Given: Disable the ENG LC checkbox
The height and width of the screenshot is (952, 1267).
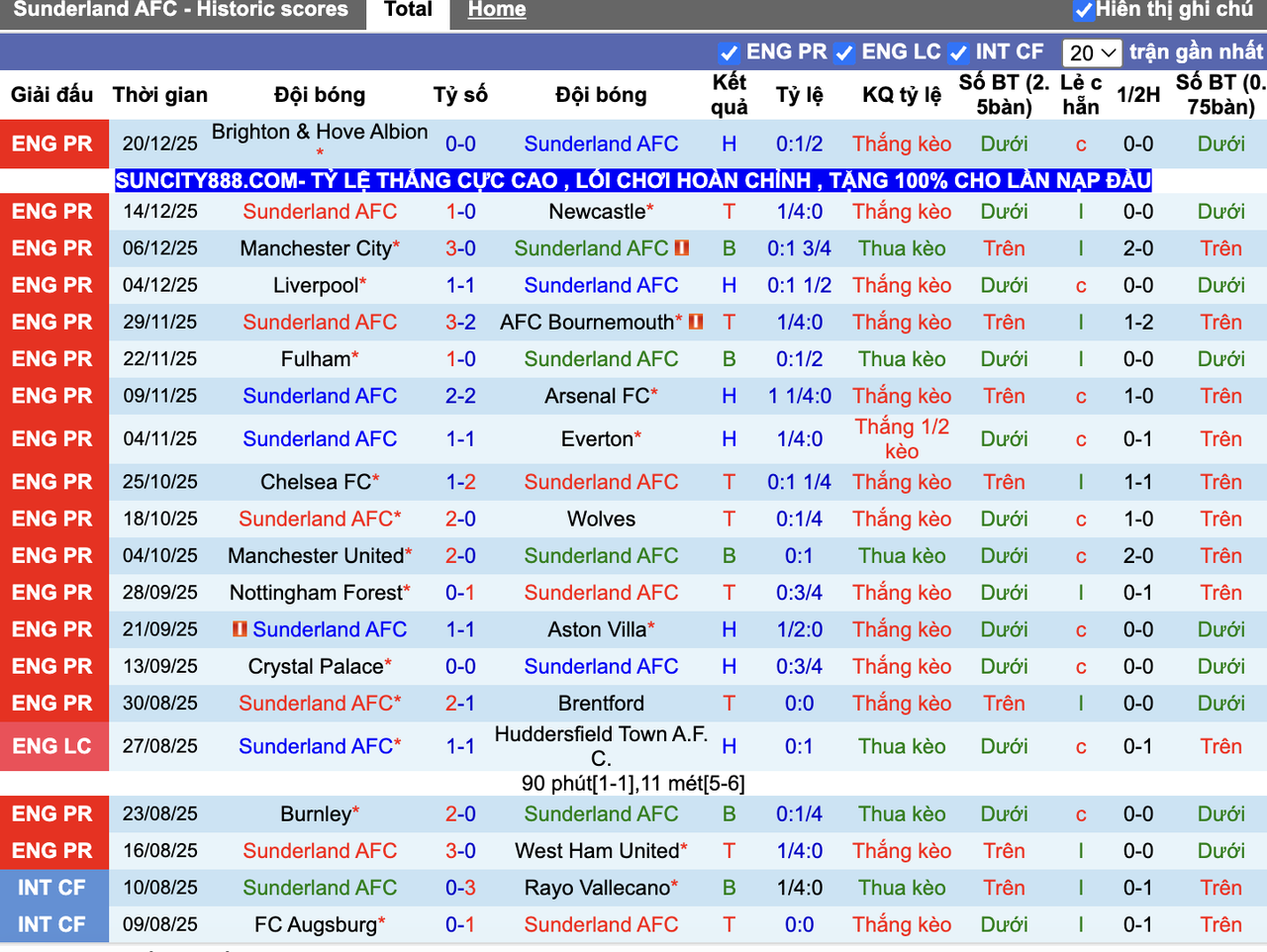Looking at the screenshot, I should (845, 51).
